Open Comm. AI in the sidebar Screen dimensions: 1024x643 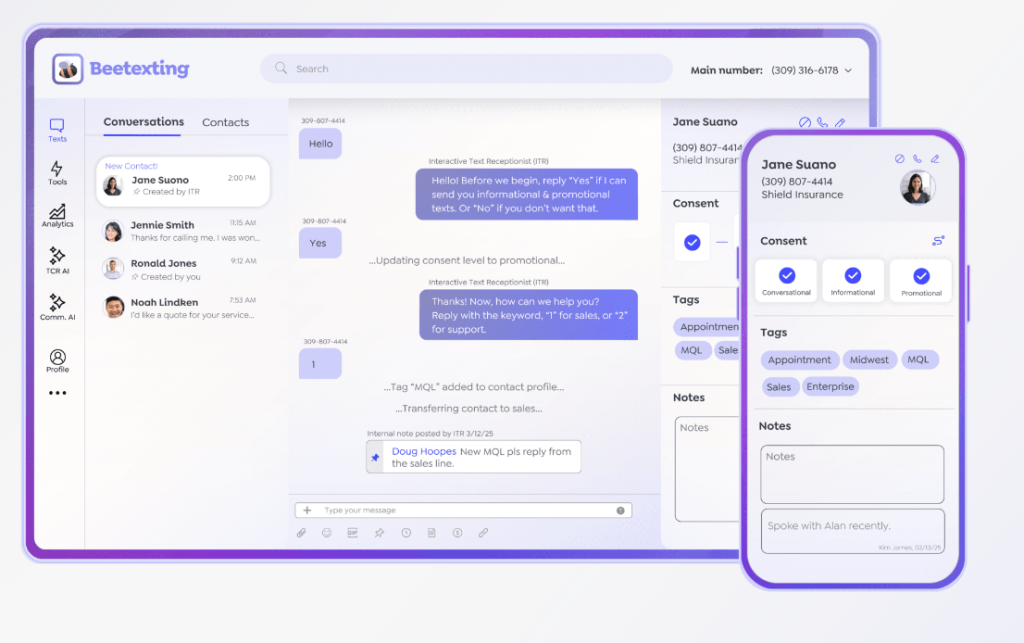click(x=57, y=307)
